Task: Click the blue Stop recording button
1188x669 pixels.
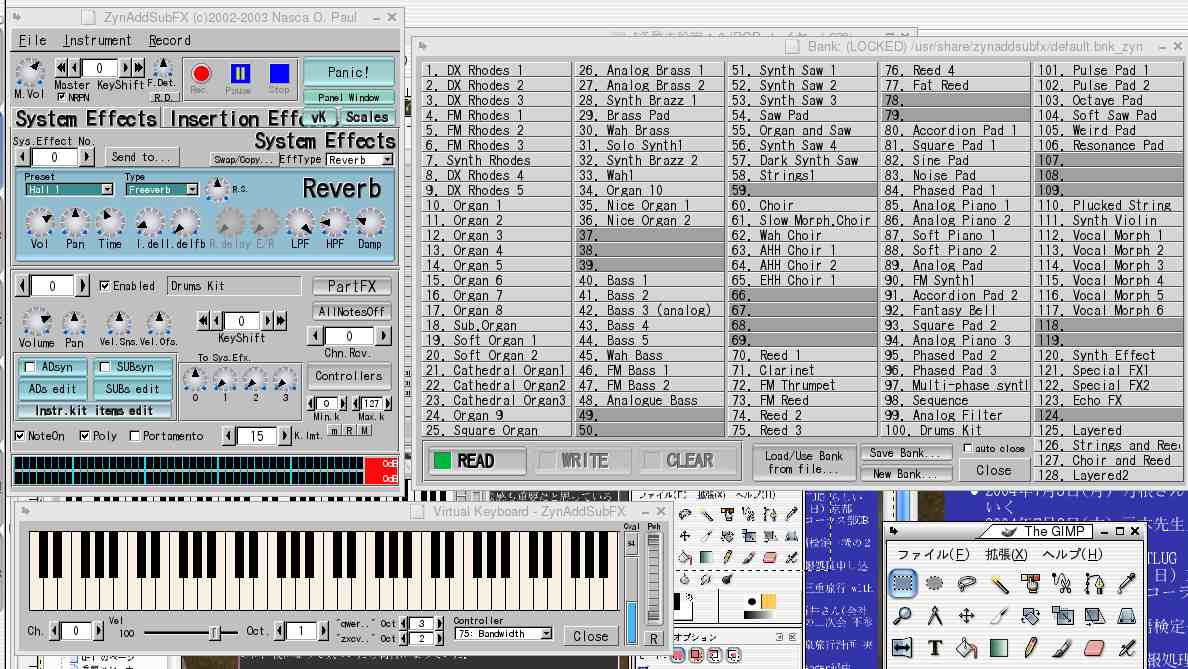Action: 279,73
